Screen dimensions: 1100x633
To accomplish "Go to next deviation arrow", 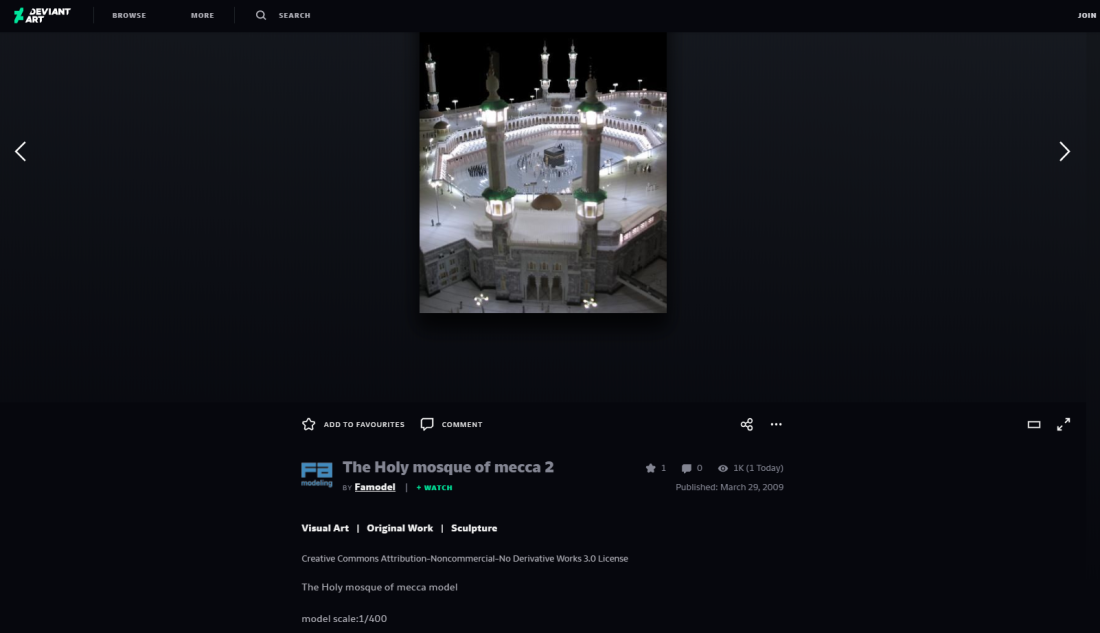I will pyautogui.click(x=1064, y=152).
